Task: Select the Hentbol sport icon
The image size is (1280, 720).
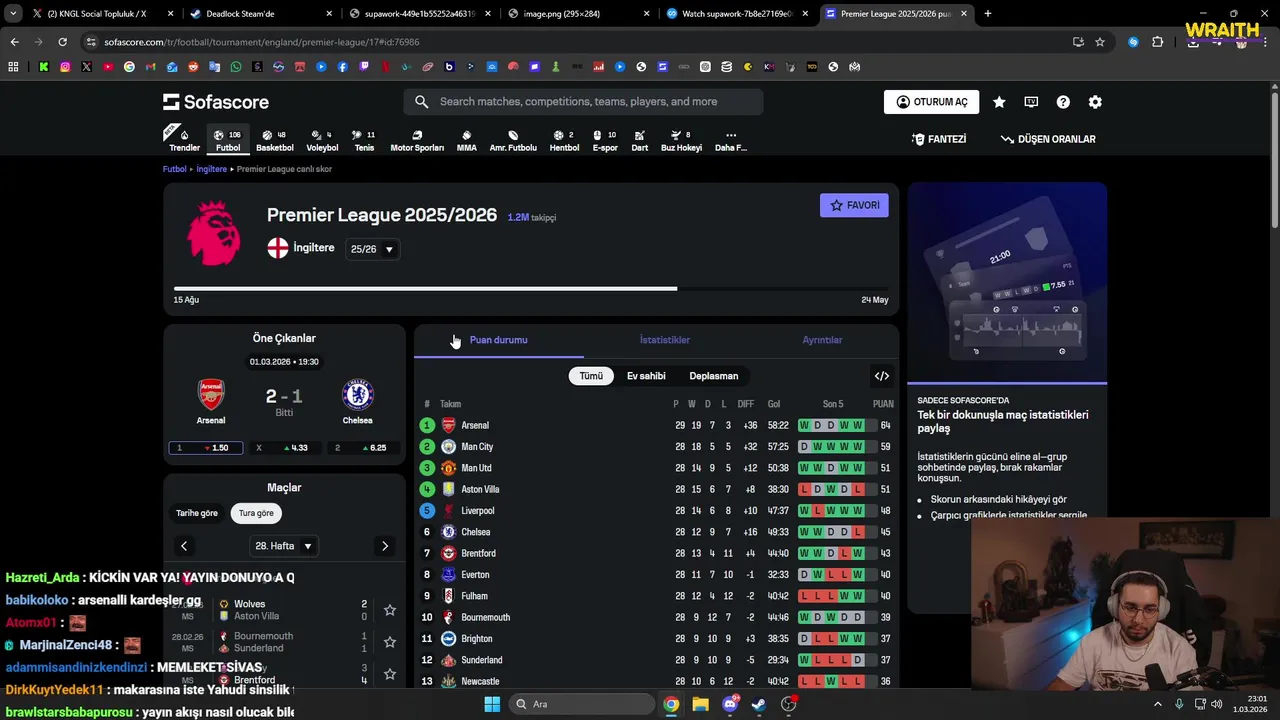Action: tap(564, 140)
